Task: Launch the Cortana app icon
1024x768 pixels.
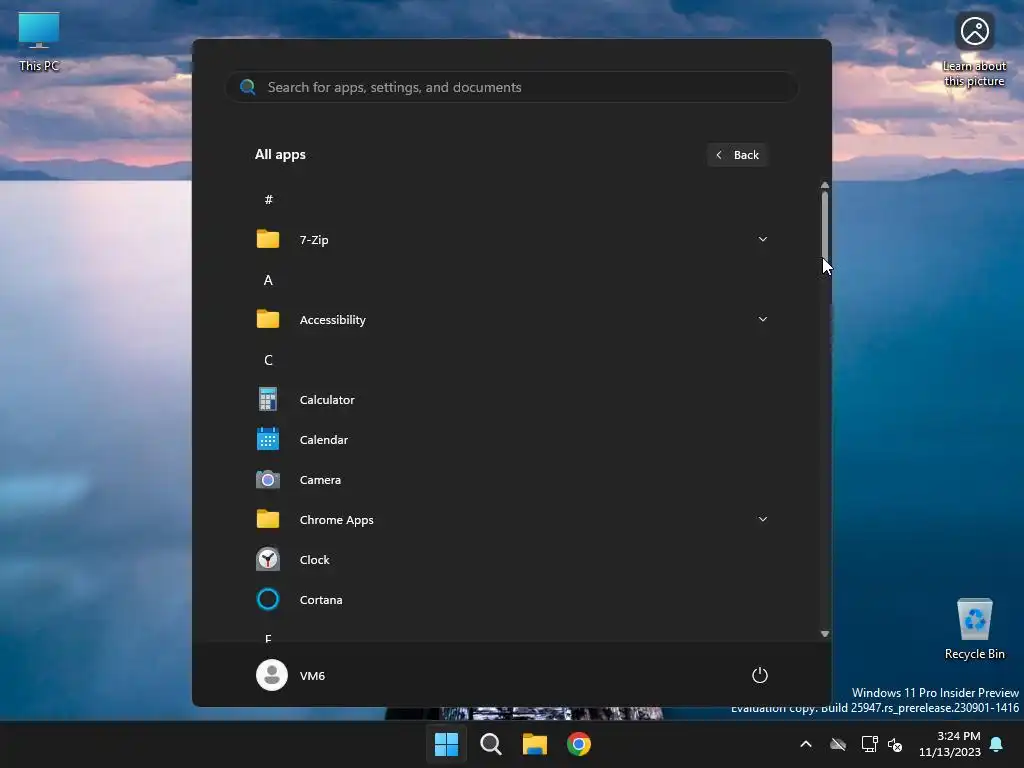Action: point(268,599)
